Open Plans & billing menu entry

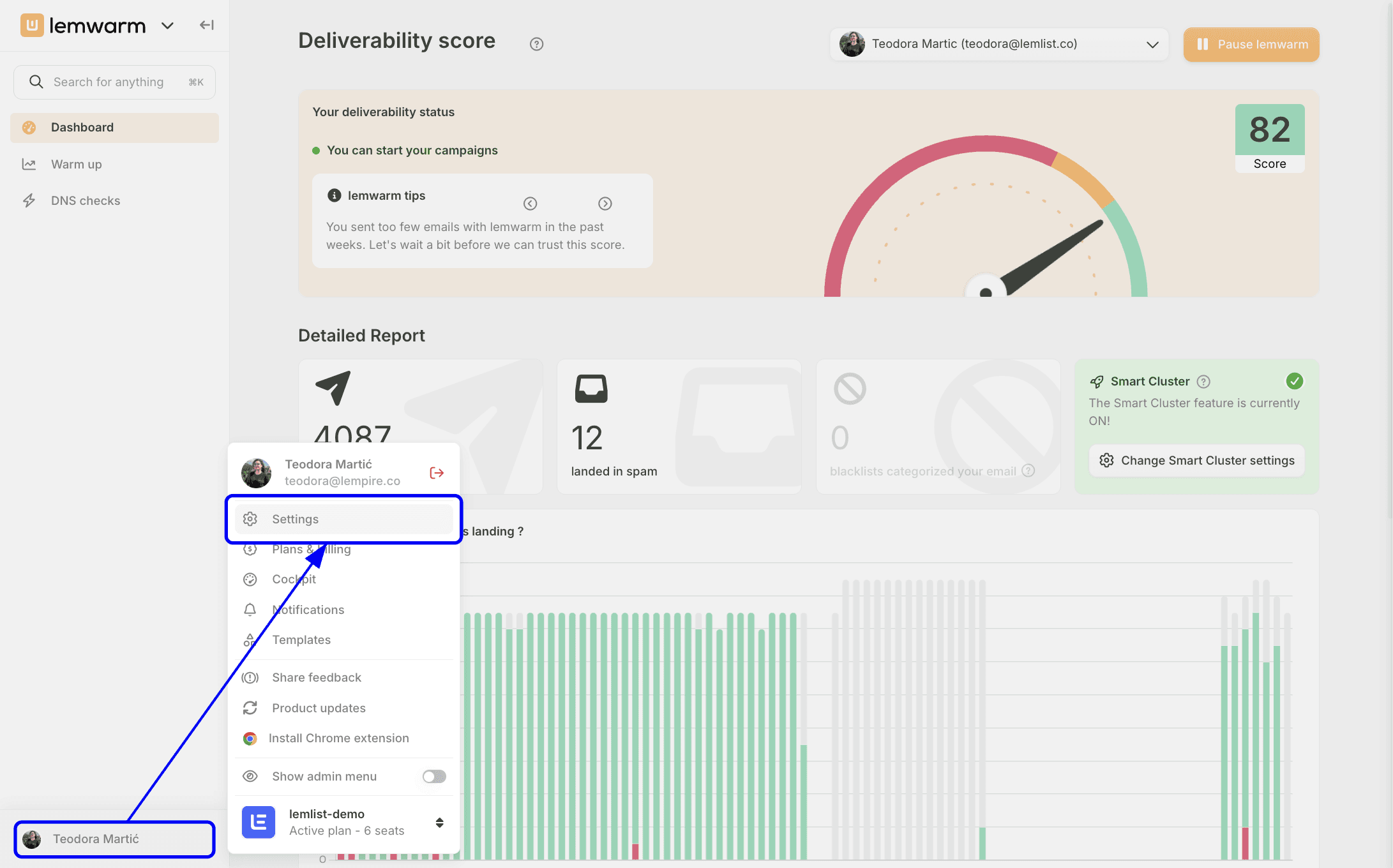343,549
